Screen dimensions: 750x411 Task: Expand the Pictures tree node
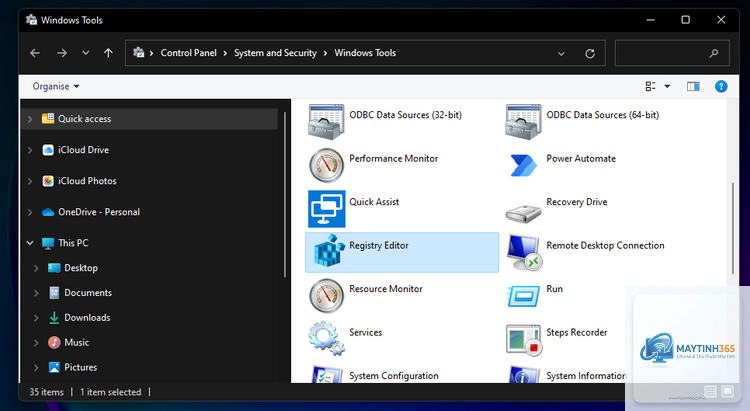pyautogui.click(x=36, y=367)
